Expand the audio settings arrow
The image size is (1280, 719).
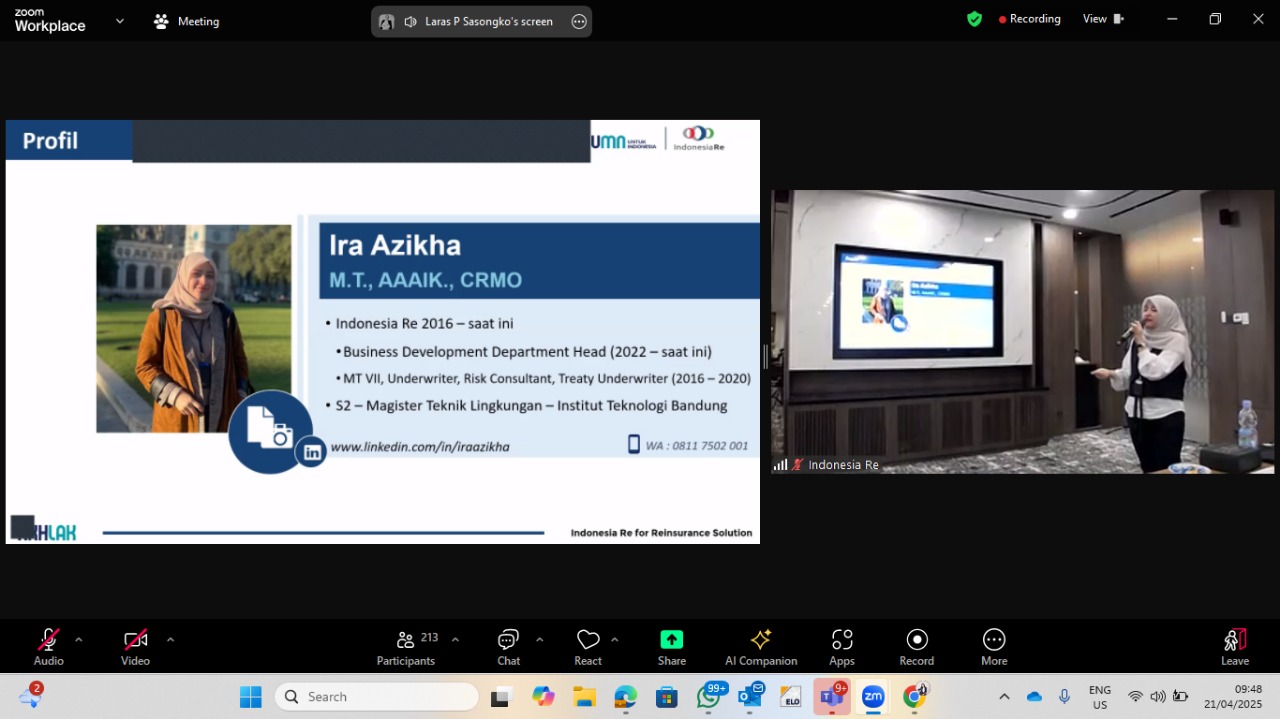[79, 639]
